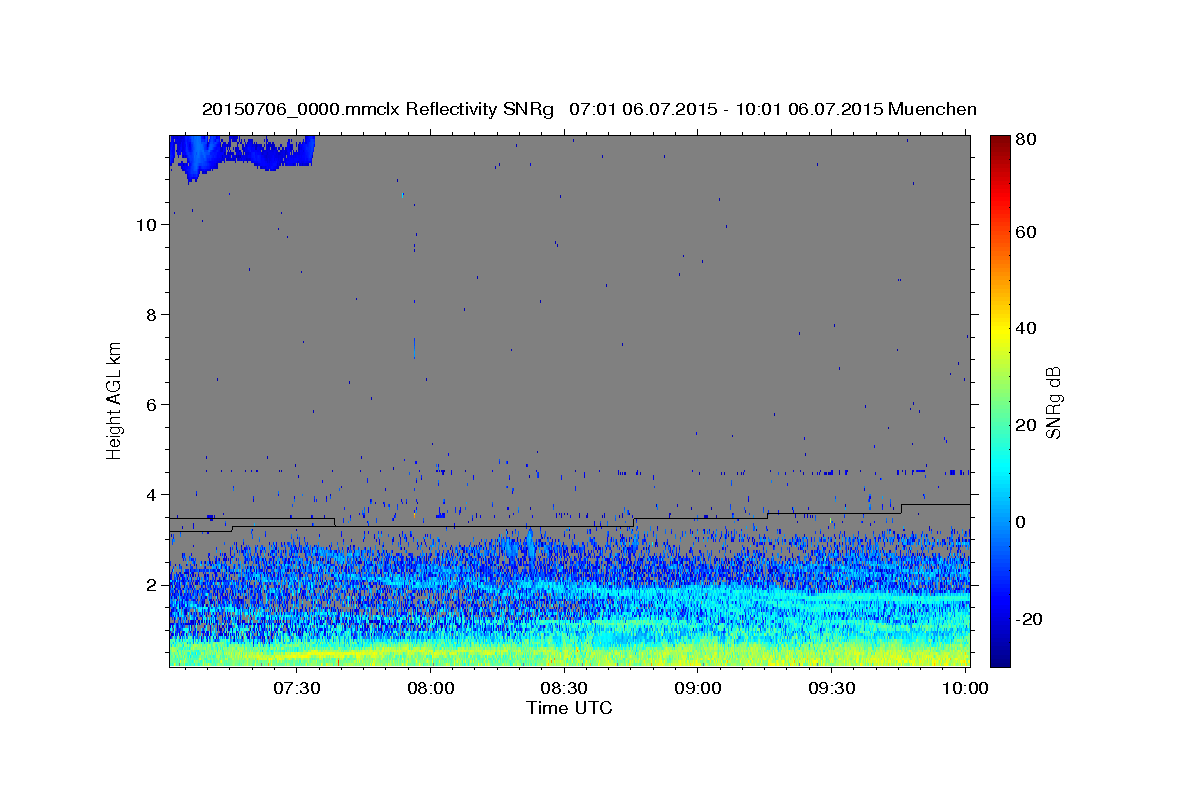The height and width of the screenshot is (800, 1200).
Task: Click the height tick label 8
Action: (x=151, y=315)
